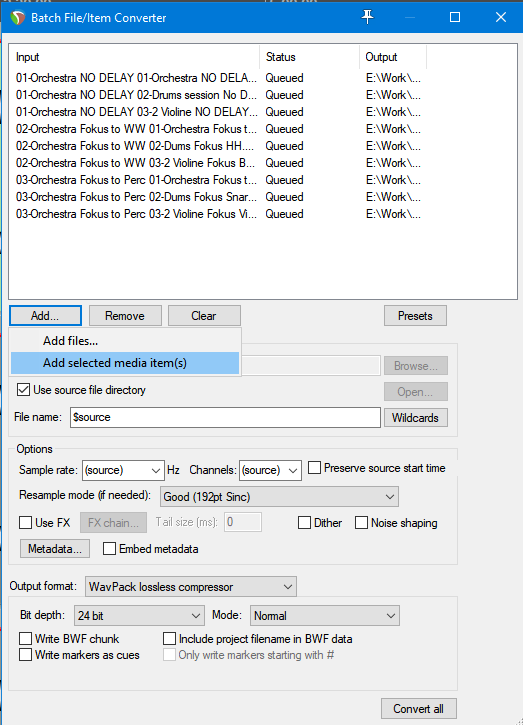Select row 02-Orchestra Fokus to WW 01-Orchestra Fokus

(218, 129)
